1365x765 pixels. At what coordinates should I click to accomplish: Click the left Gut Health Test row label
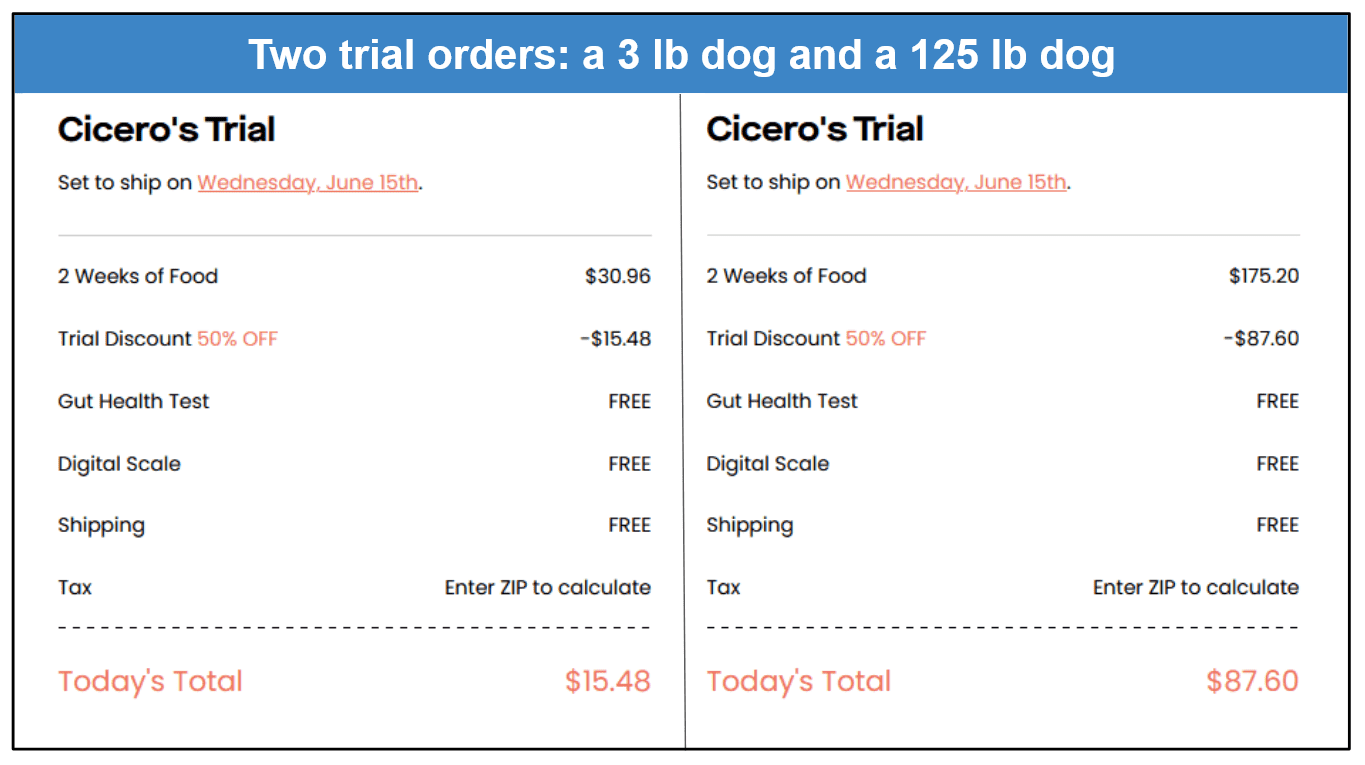(134, 402)
